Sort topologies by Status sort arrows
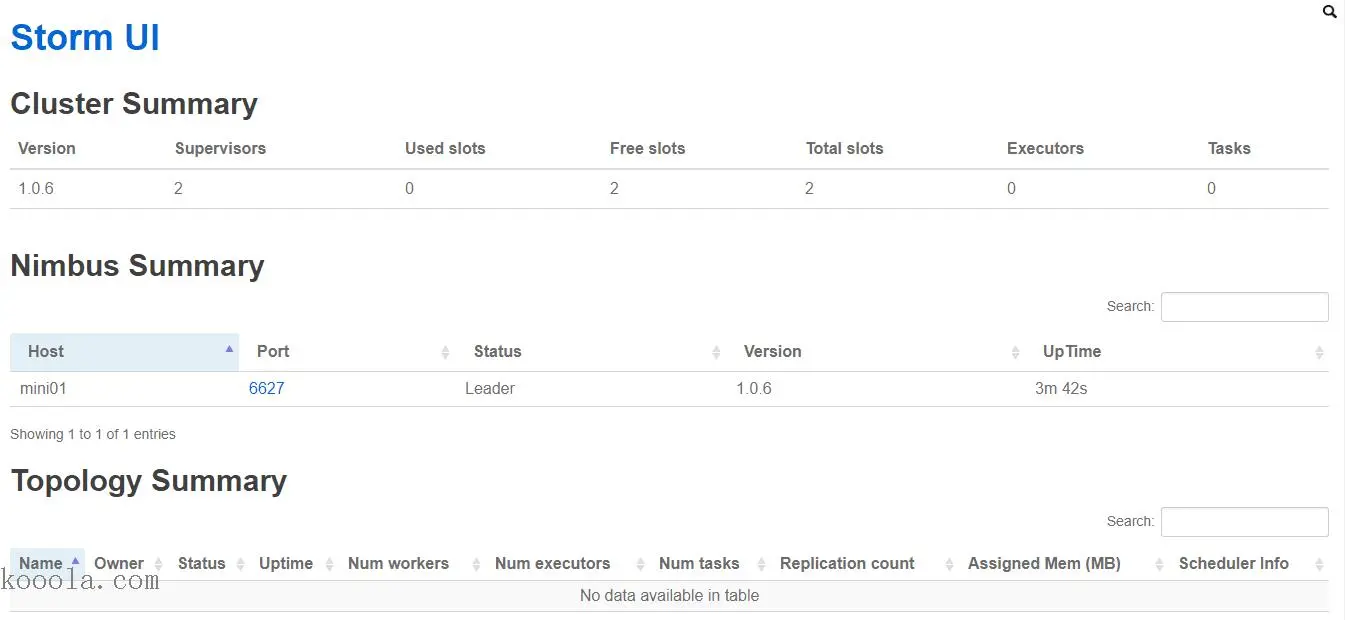 pyautogui.click(x=240, y=564)
